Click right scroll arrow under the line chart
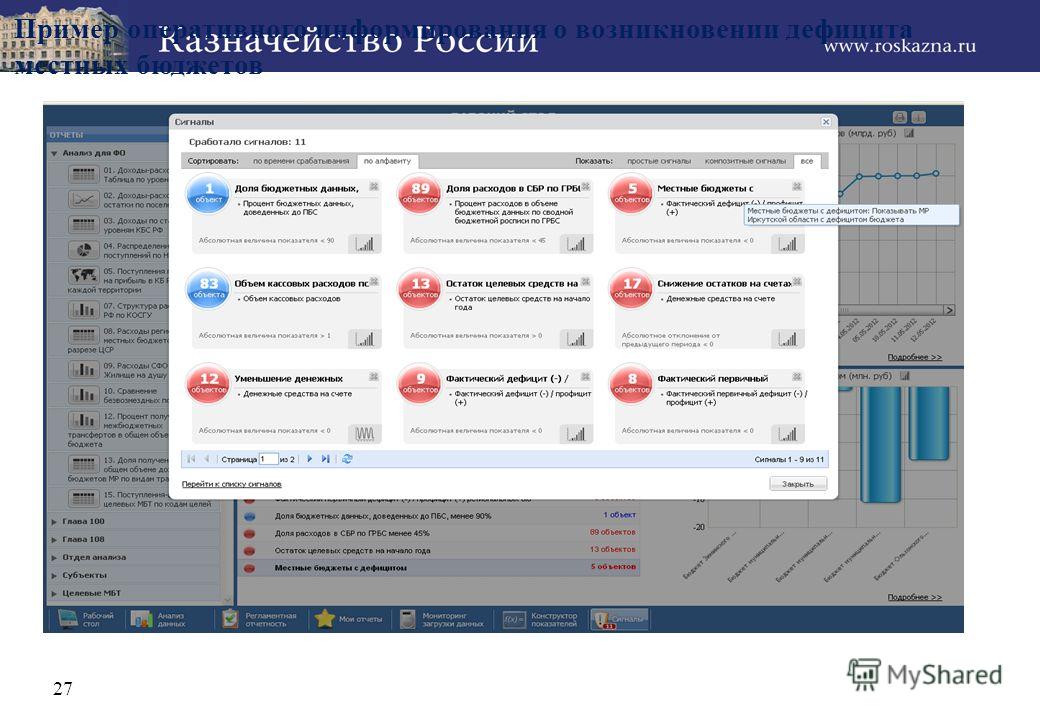Viewport: 1040px width, 720px height. tap(950, 310)
